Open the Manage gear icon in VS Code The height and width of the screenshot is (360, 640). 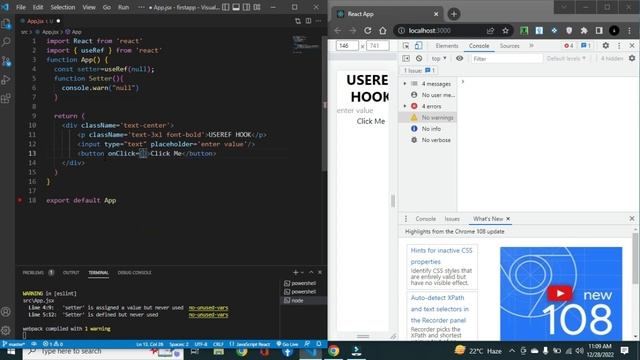tap(6, 330)
